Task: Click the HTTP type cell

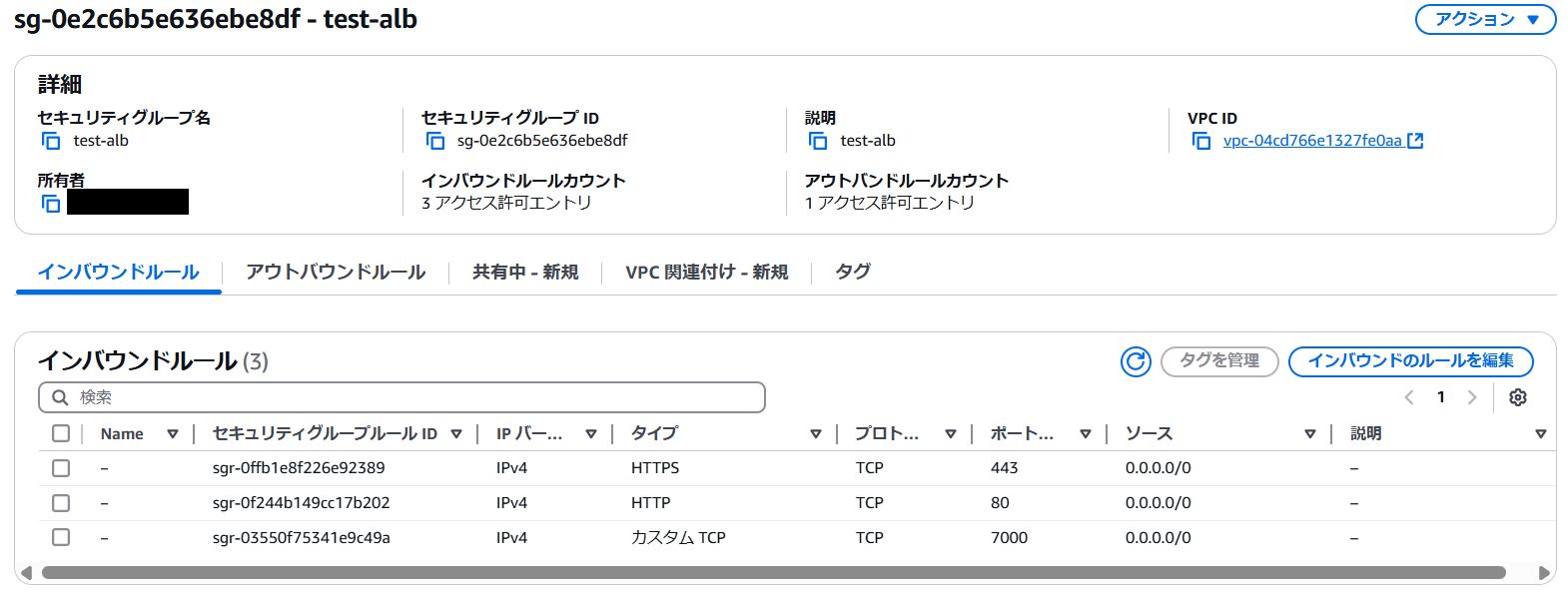Action: tap(651, 503)
